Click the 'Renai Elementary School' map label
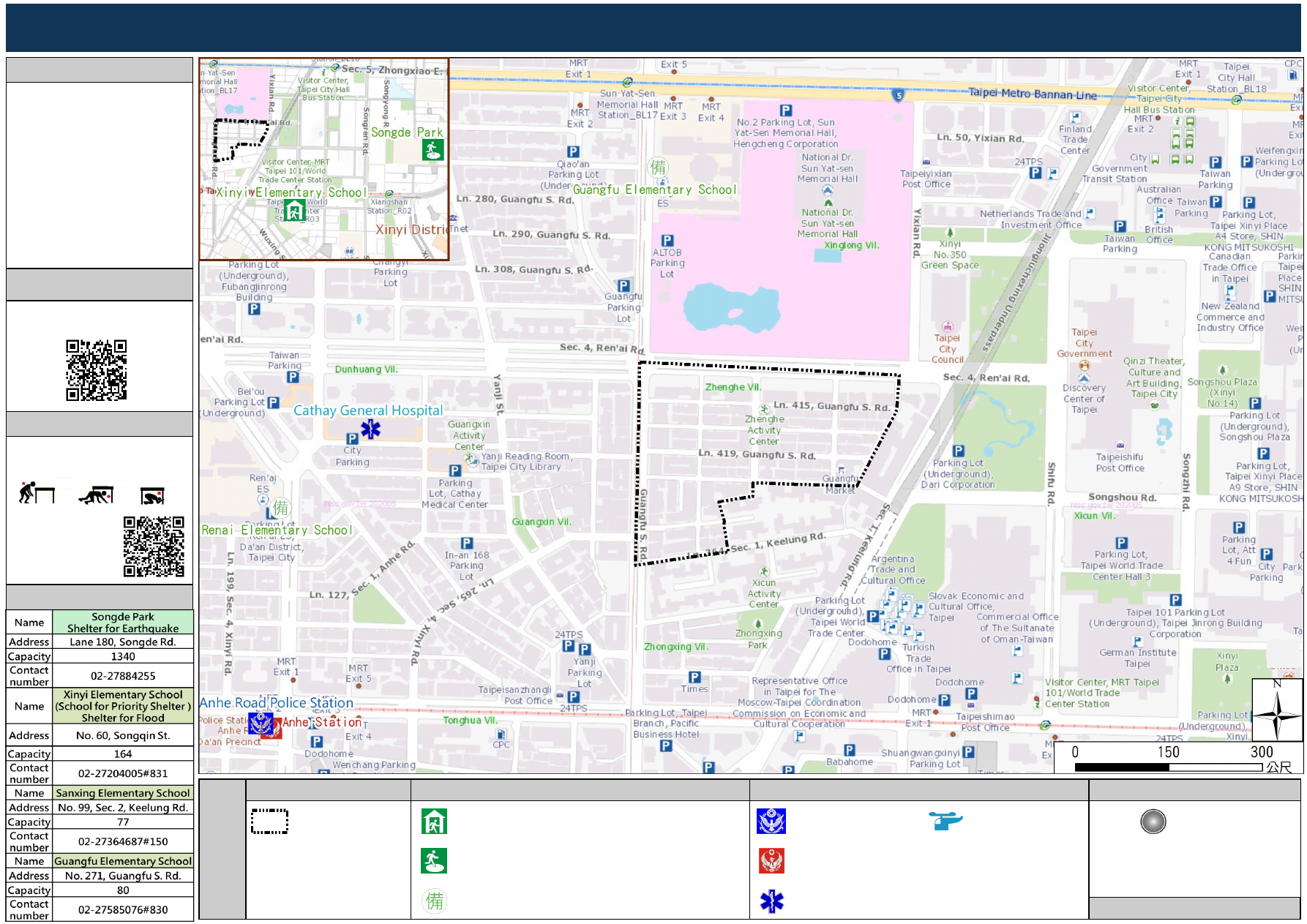The image size is (1307, 924). pos(277,530)
